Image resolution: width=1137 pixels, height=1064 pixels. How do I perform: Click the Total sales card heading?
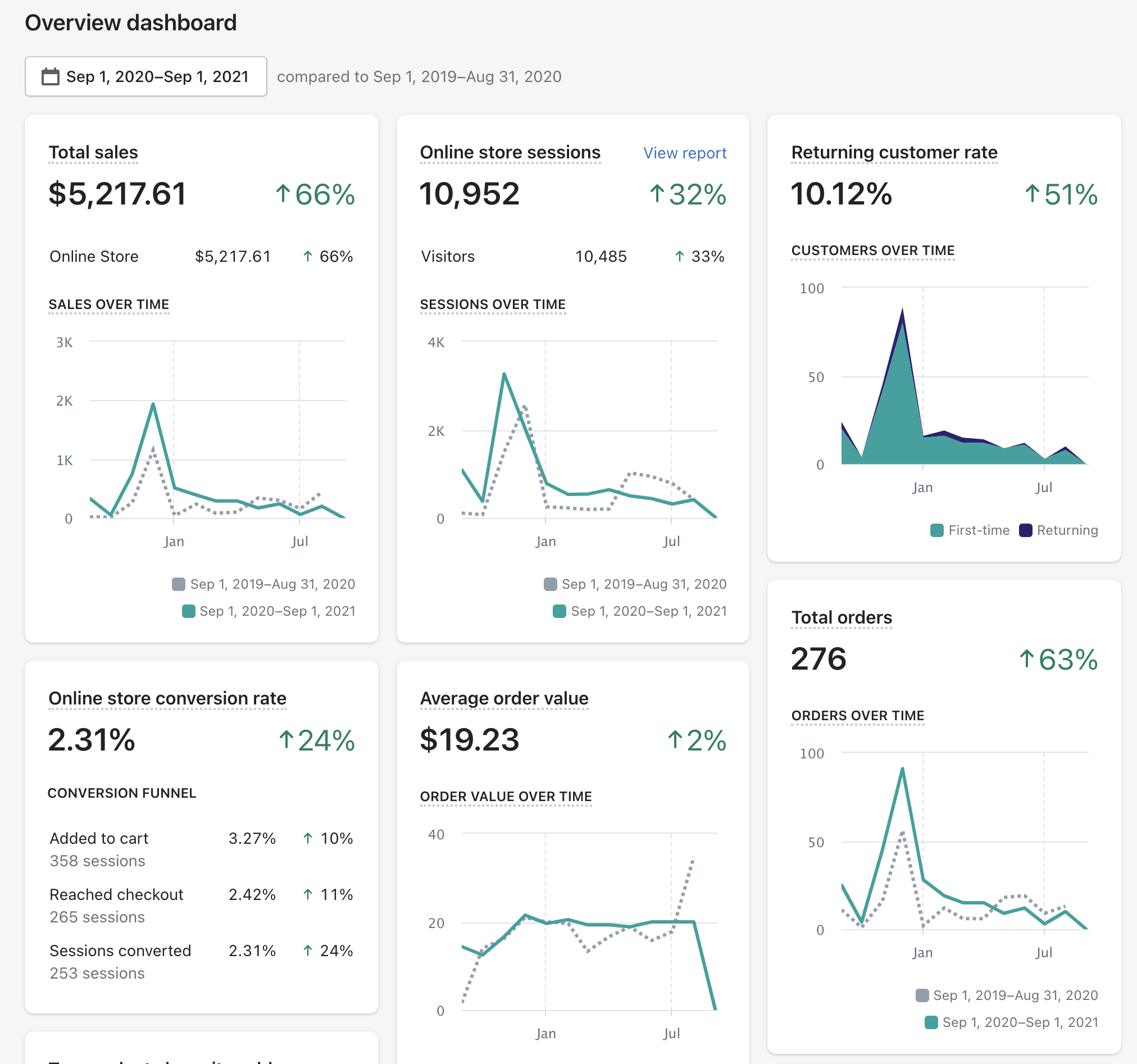(93, 152)
